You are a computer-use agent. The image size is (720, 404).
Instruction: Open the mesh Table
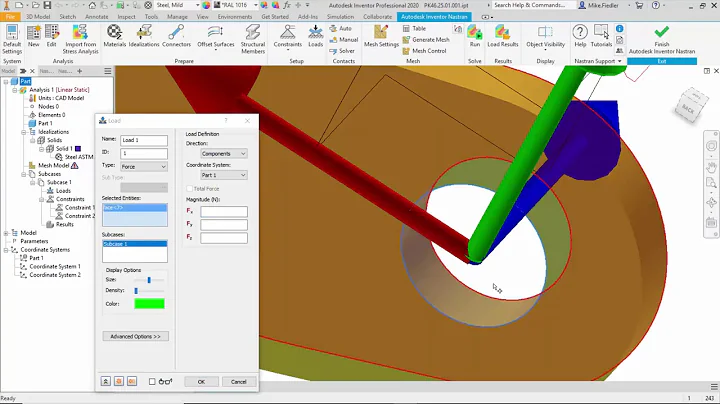pyautogui.click(x=414, y=28)
